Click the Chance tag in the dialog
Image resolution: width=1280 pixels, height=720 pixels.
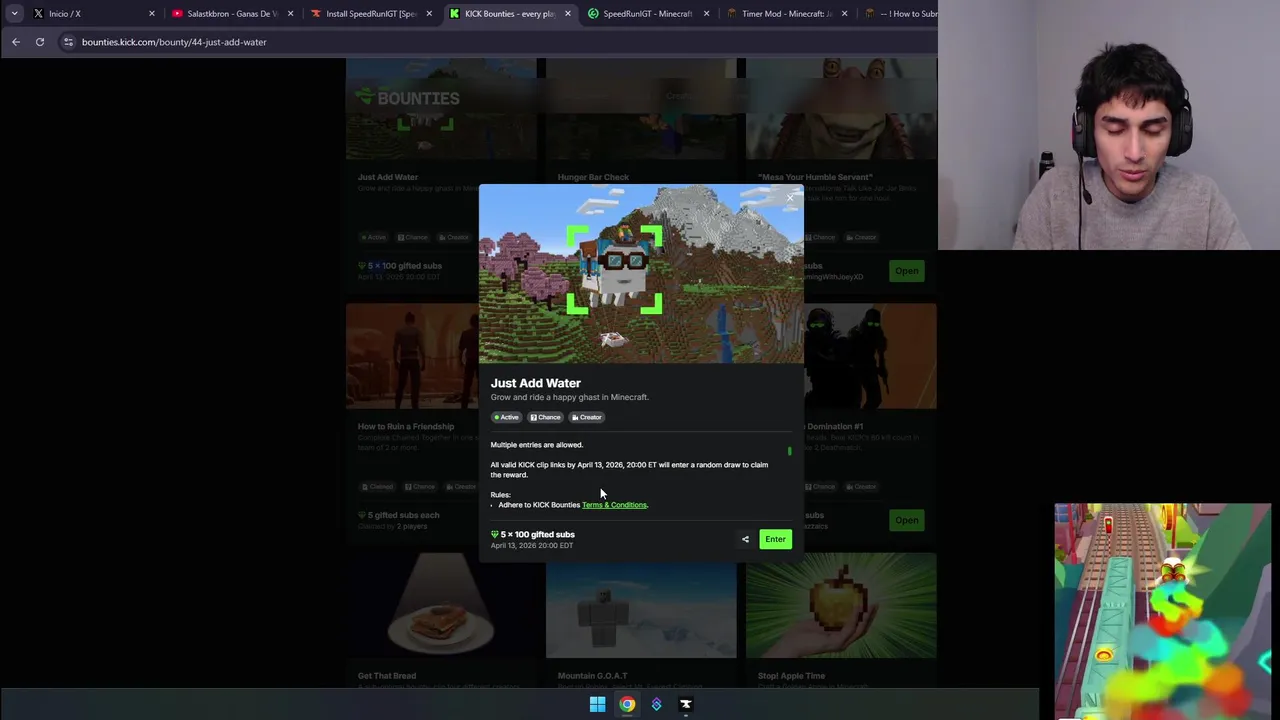coord(545,417)
